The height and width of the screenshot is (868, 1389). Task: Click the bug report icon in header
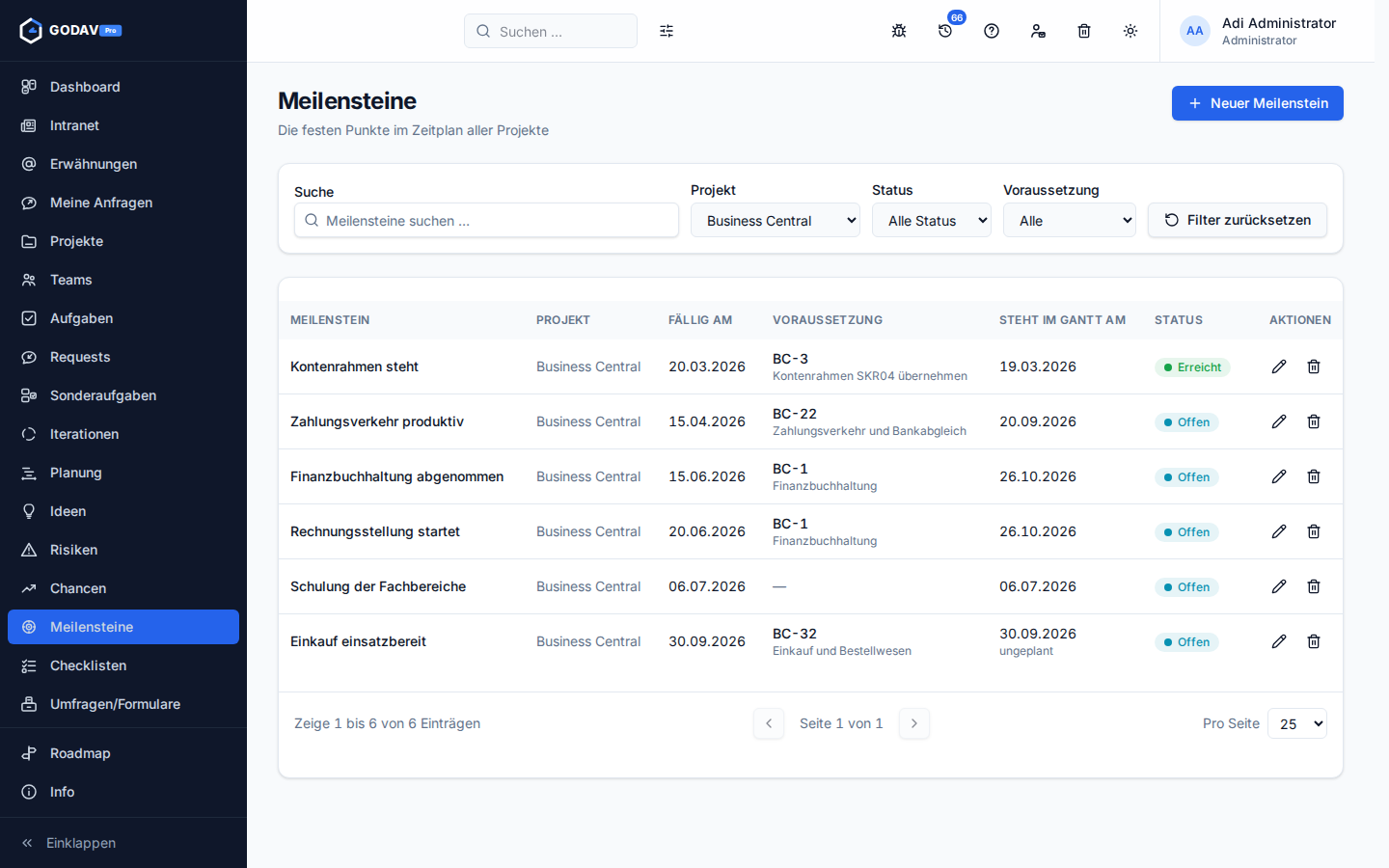pos(899,31)
